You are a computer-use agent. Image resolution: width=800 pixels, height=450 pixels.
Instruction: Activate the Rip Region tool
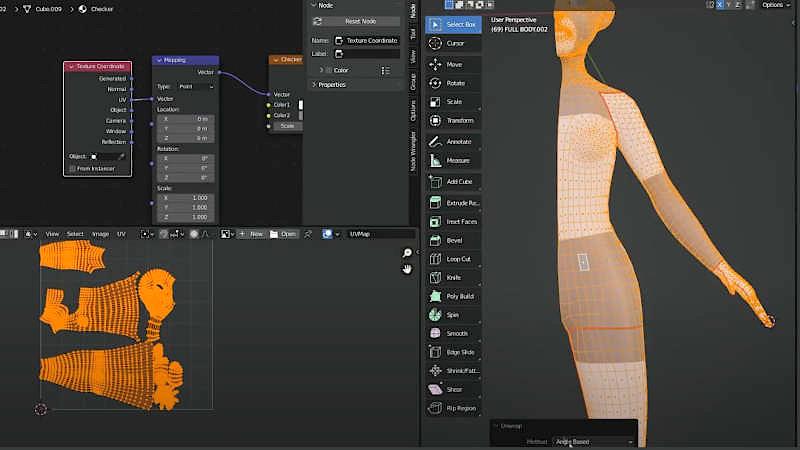click(453, 408)
